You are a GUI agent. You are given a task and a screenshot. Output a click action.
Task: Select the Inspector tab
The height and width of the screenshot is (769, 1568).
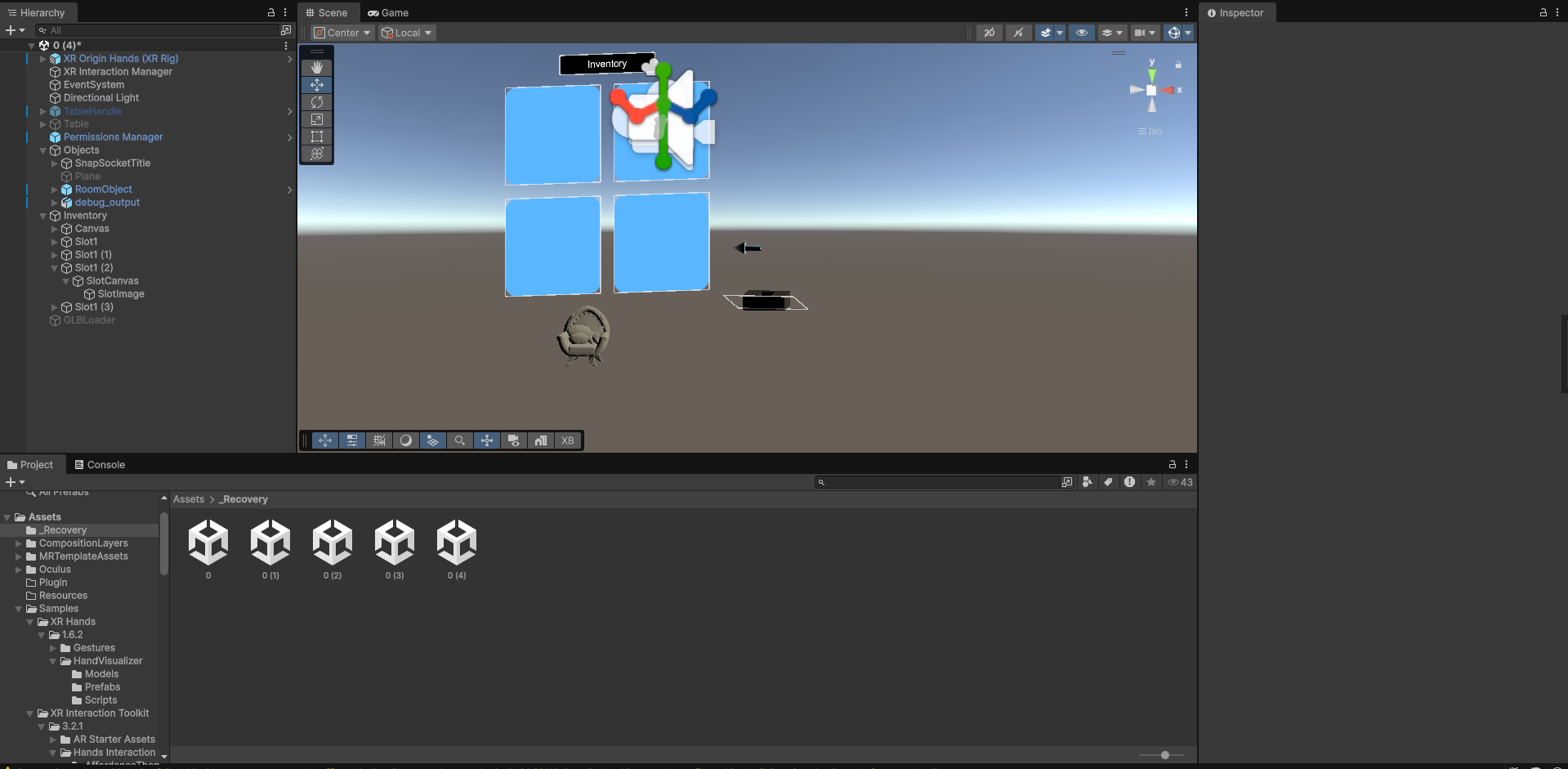[1235, 13]
